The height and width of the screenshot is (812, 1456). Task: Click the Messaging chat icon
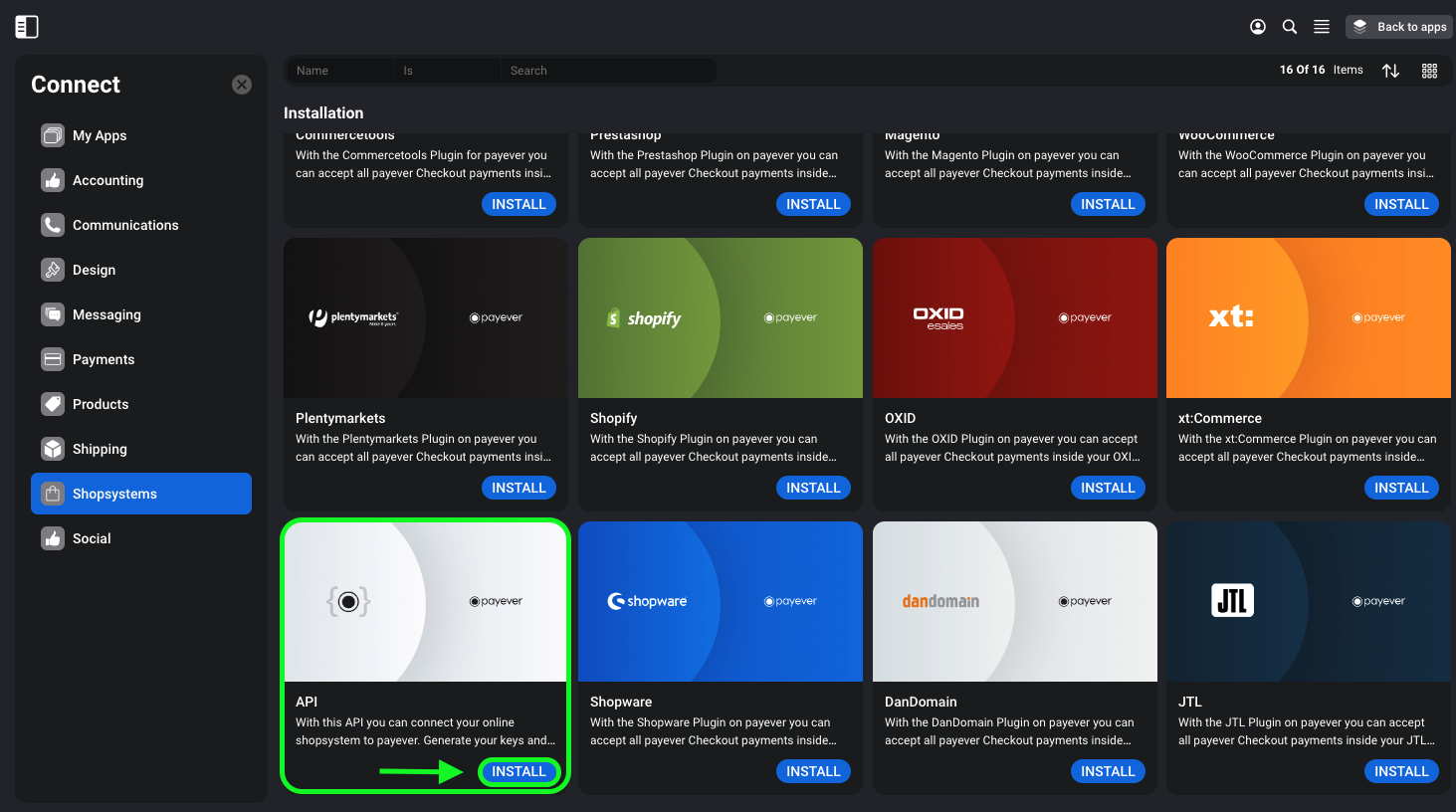click(53, 314)
